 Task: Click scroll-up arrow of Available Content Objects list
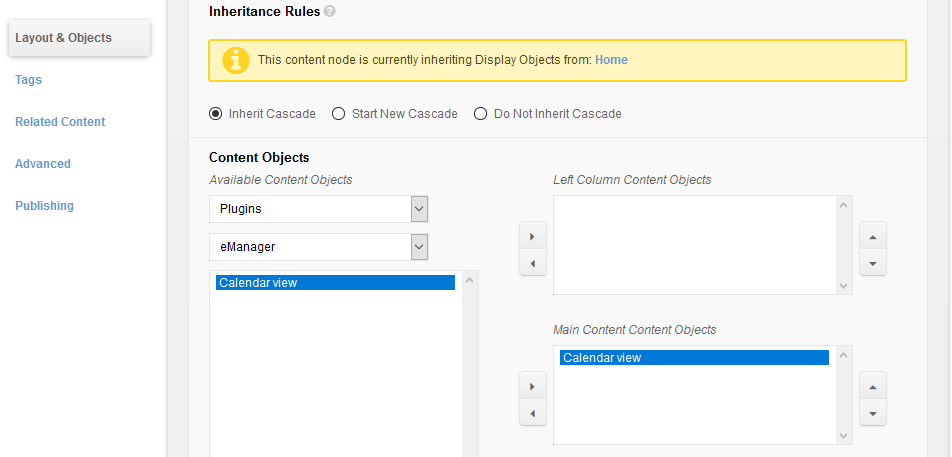click(469, 280)
